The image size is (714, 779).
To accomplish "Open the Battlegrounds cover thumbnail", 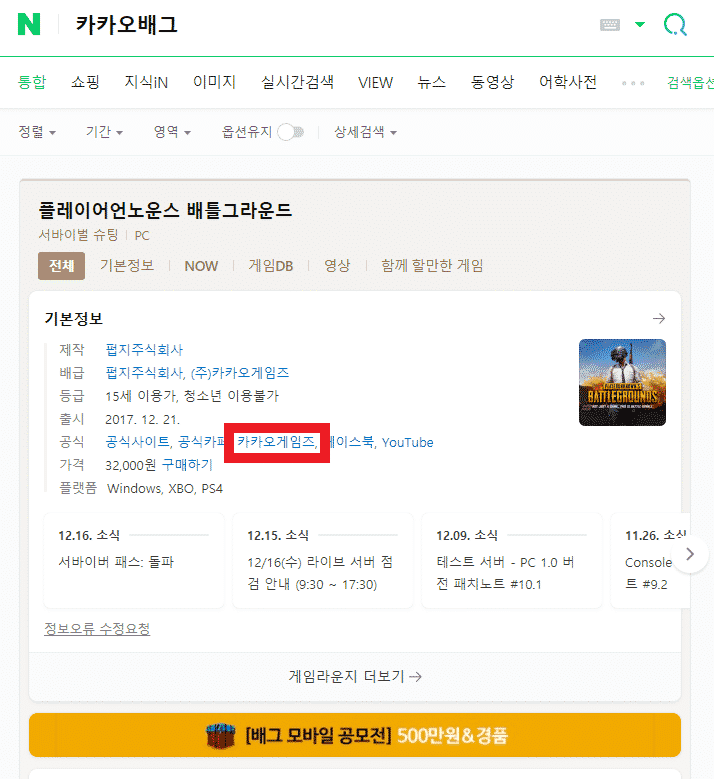I will coord(622,382).
